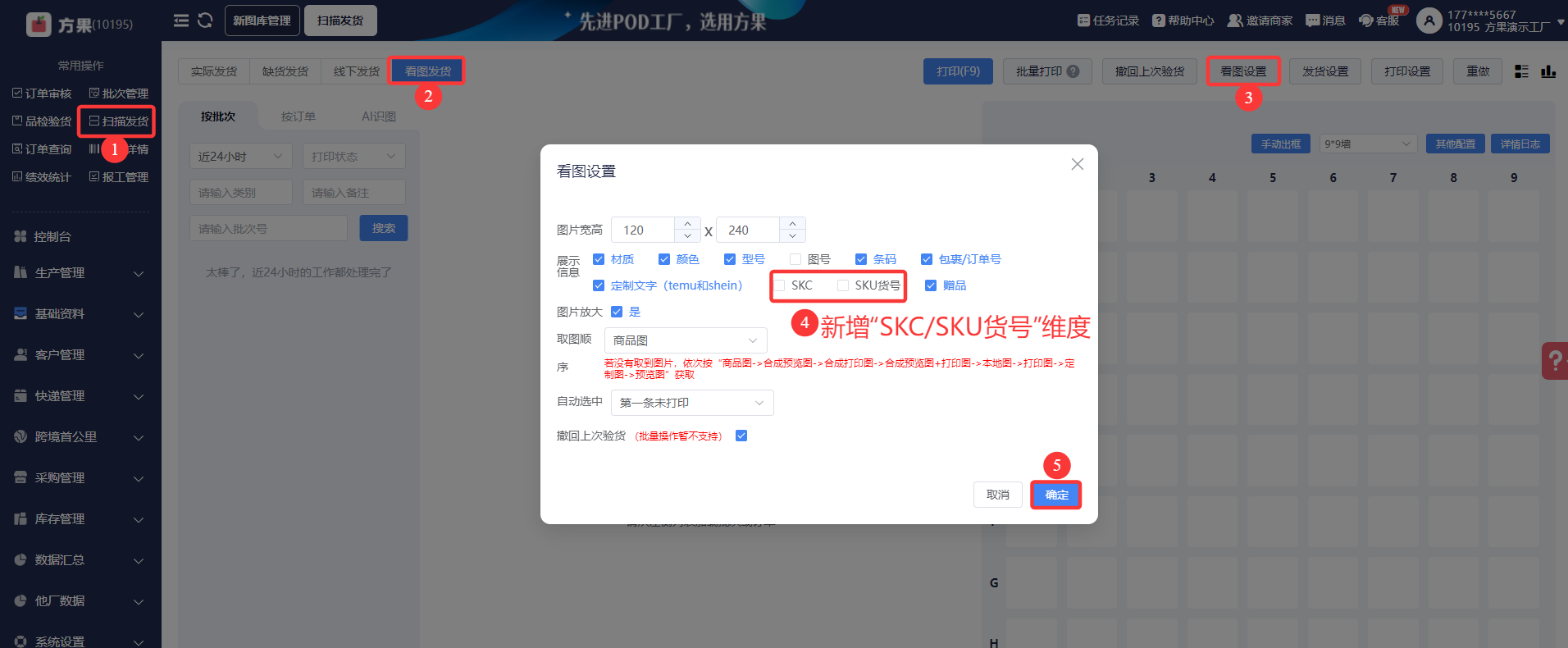This screenshot has height=648, width=1568.
Task: Open user account dropdown arrow
Action: click(1561, 23)
